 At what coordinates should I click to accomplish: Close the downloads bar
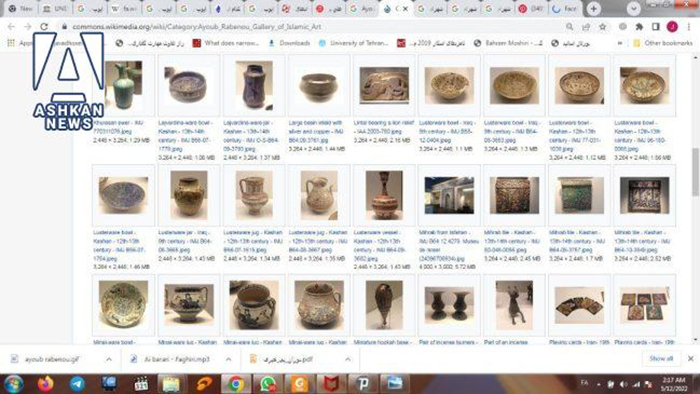point(691,359)
